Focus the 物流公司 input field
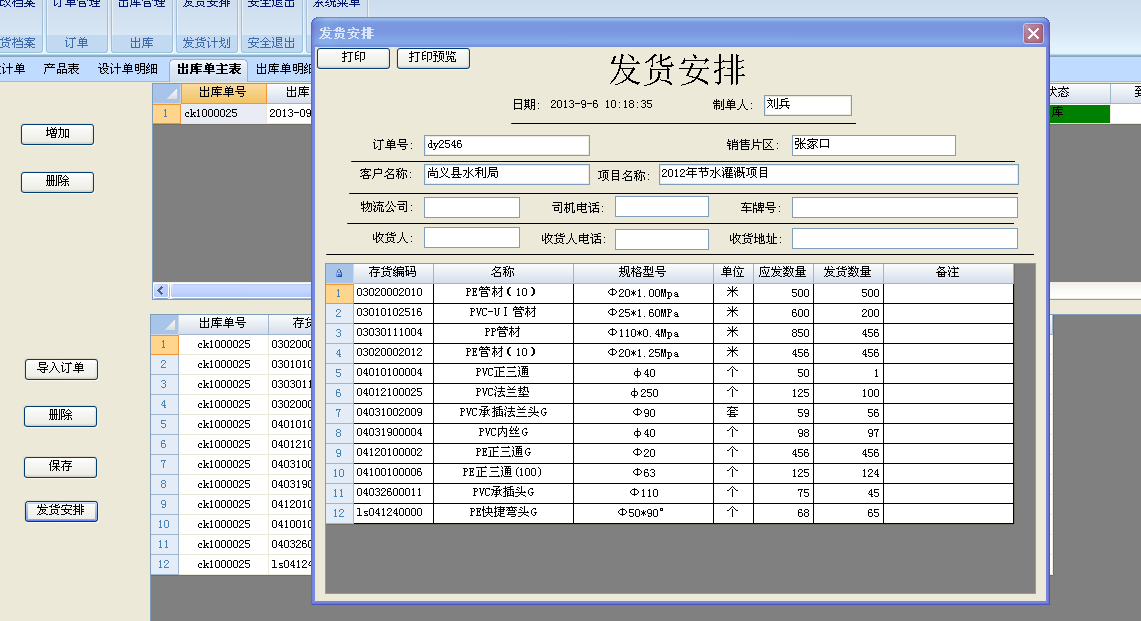This screenshot has height=621, width=1141. [x=472, y=207]
